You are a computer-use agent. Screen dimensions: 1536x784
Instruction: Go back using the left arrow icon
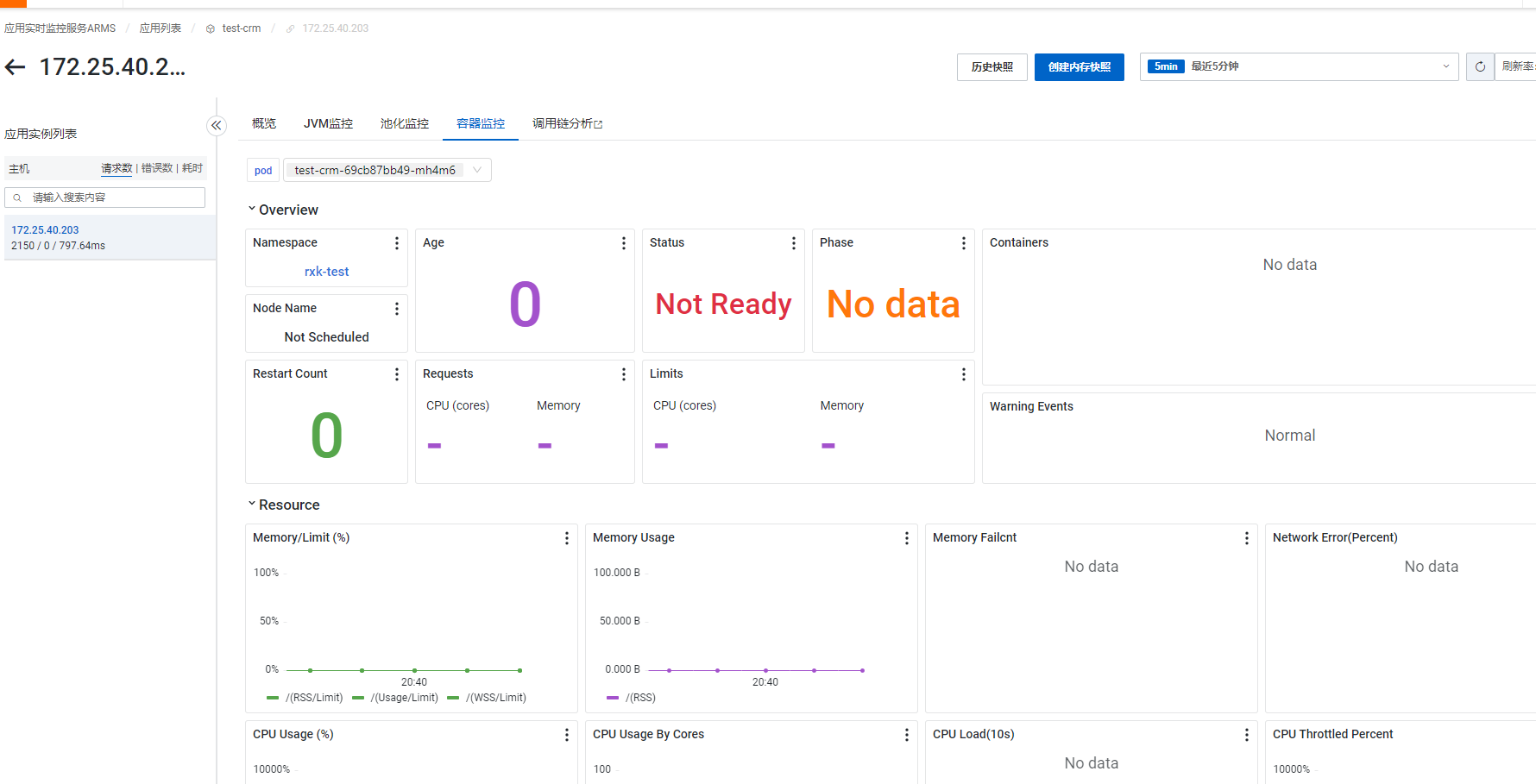(16, 67)
